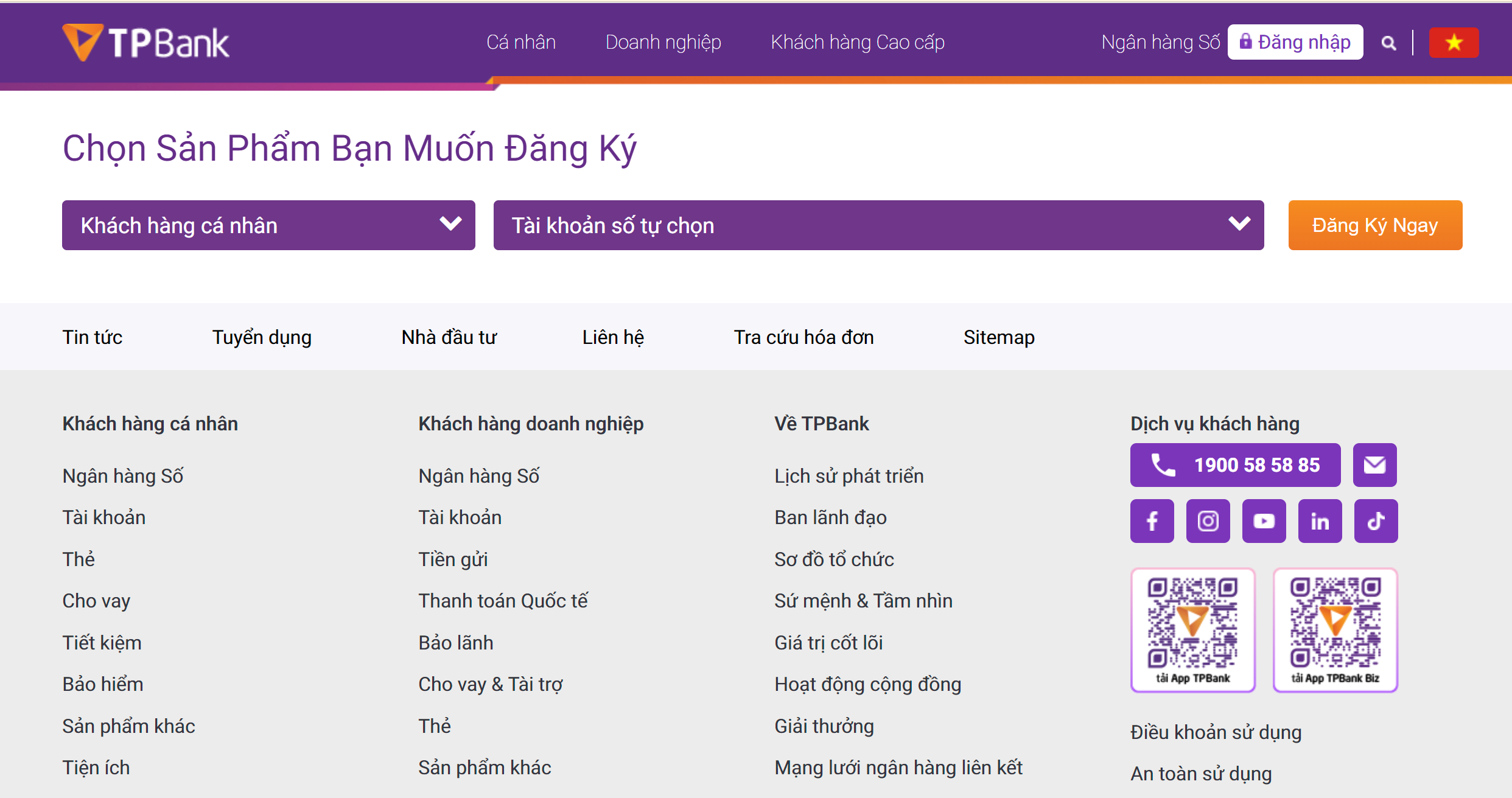Click the 'Khách hàng doanh nghiệp' footer heading
This screenshot has height=798, width=1512.
click(x=531, y=424)
